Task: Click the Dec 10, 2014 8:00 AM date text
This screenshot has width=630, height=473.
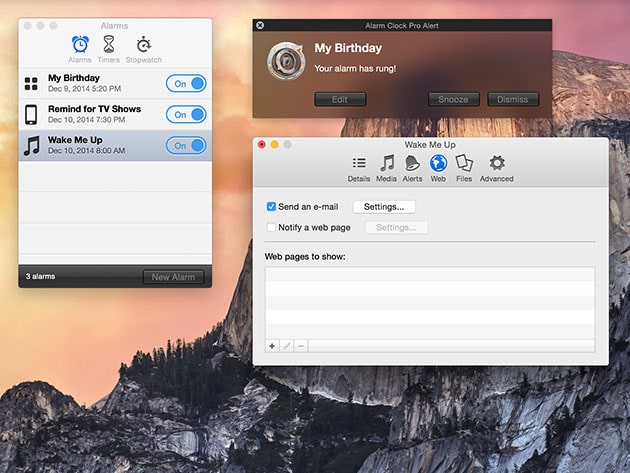Action: (86, 151)
